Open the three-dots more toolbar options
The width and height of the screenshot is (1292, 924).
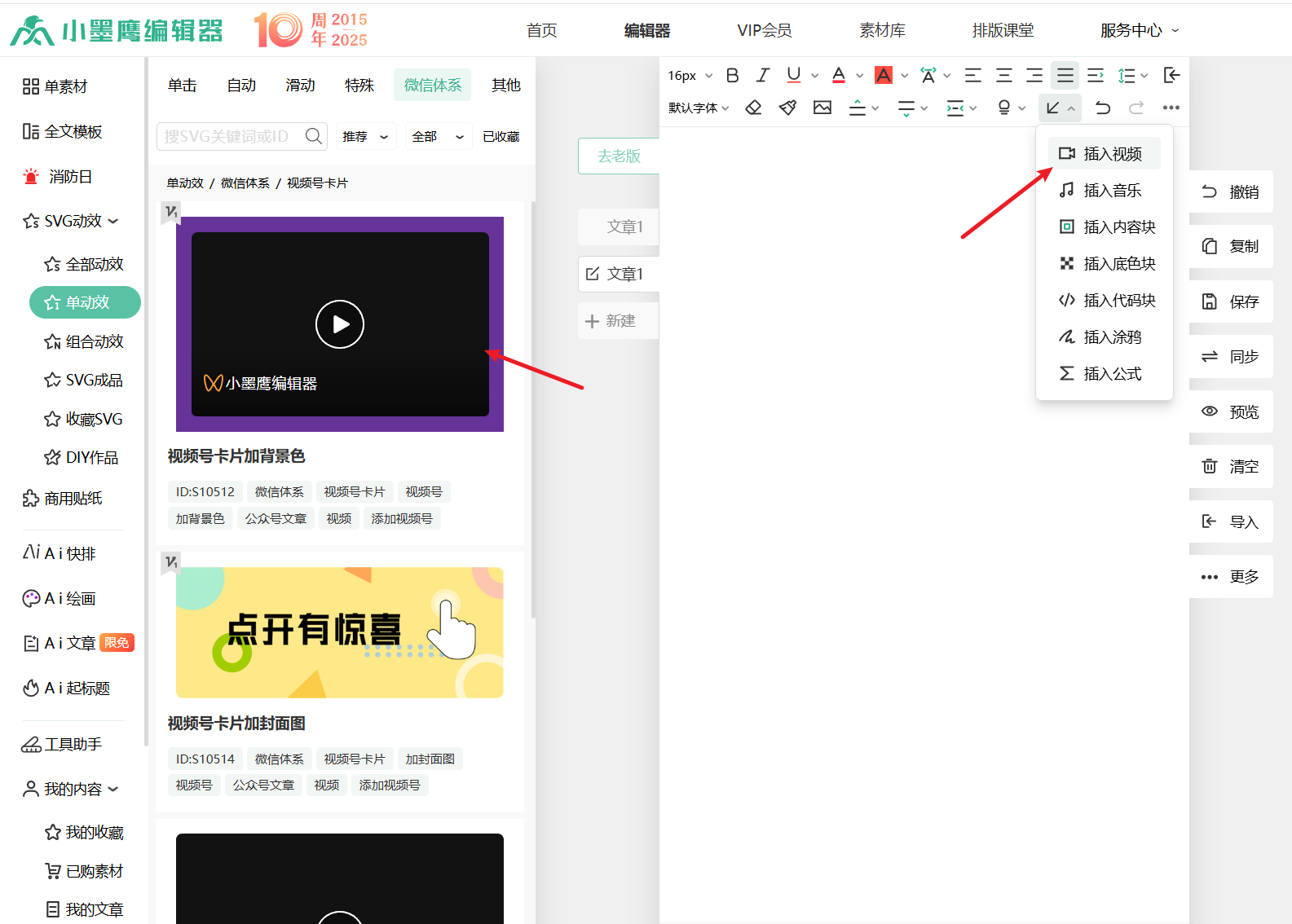click(x=1171, y=108)
